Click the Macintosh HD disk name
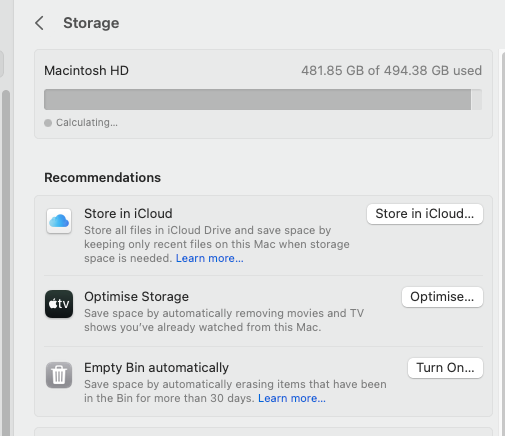The width and height of the screenshot is (505, 436). click(x=86, y=71)
